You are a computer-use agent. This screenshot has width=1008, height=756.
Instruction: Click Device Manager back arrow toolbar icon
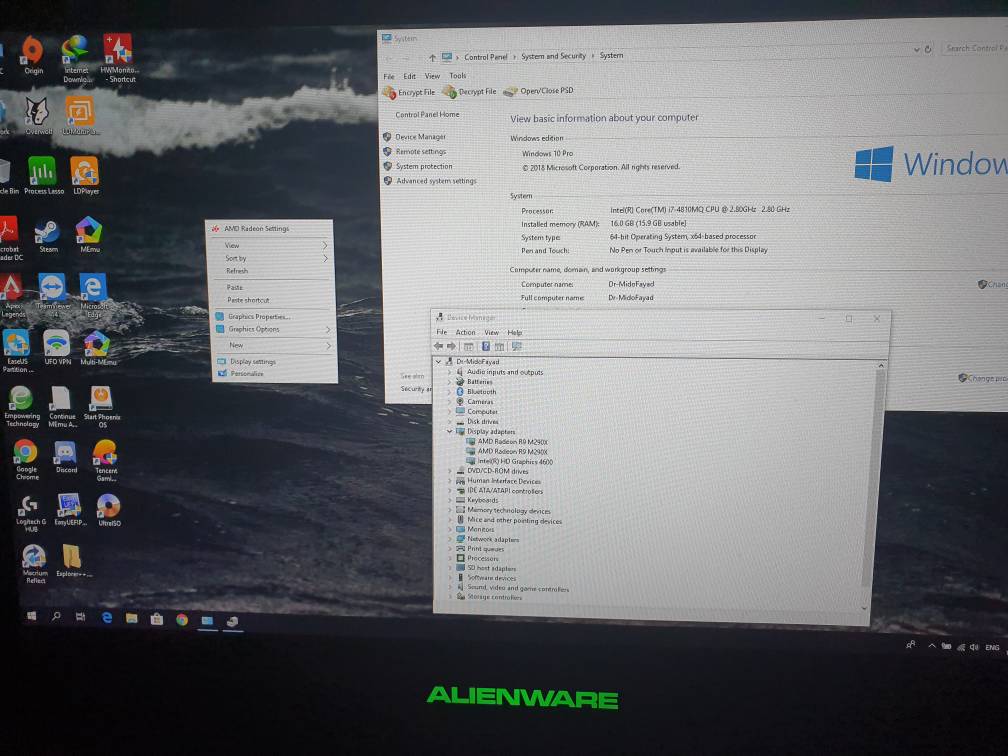point(438,346)
